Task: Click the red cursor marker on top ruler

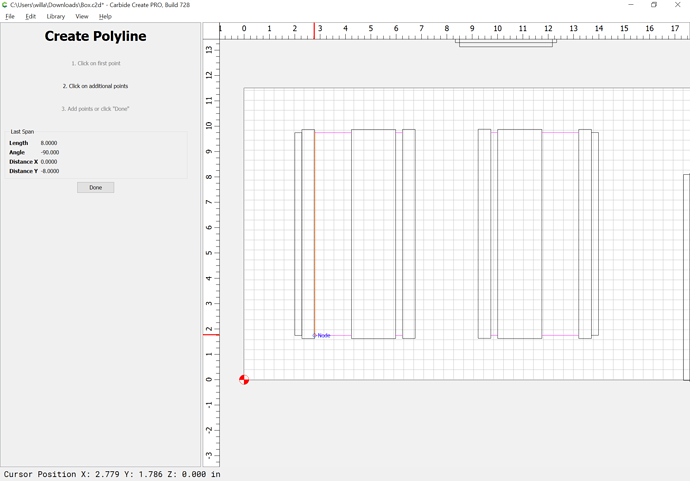Action: (x=319, y=31)
